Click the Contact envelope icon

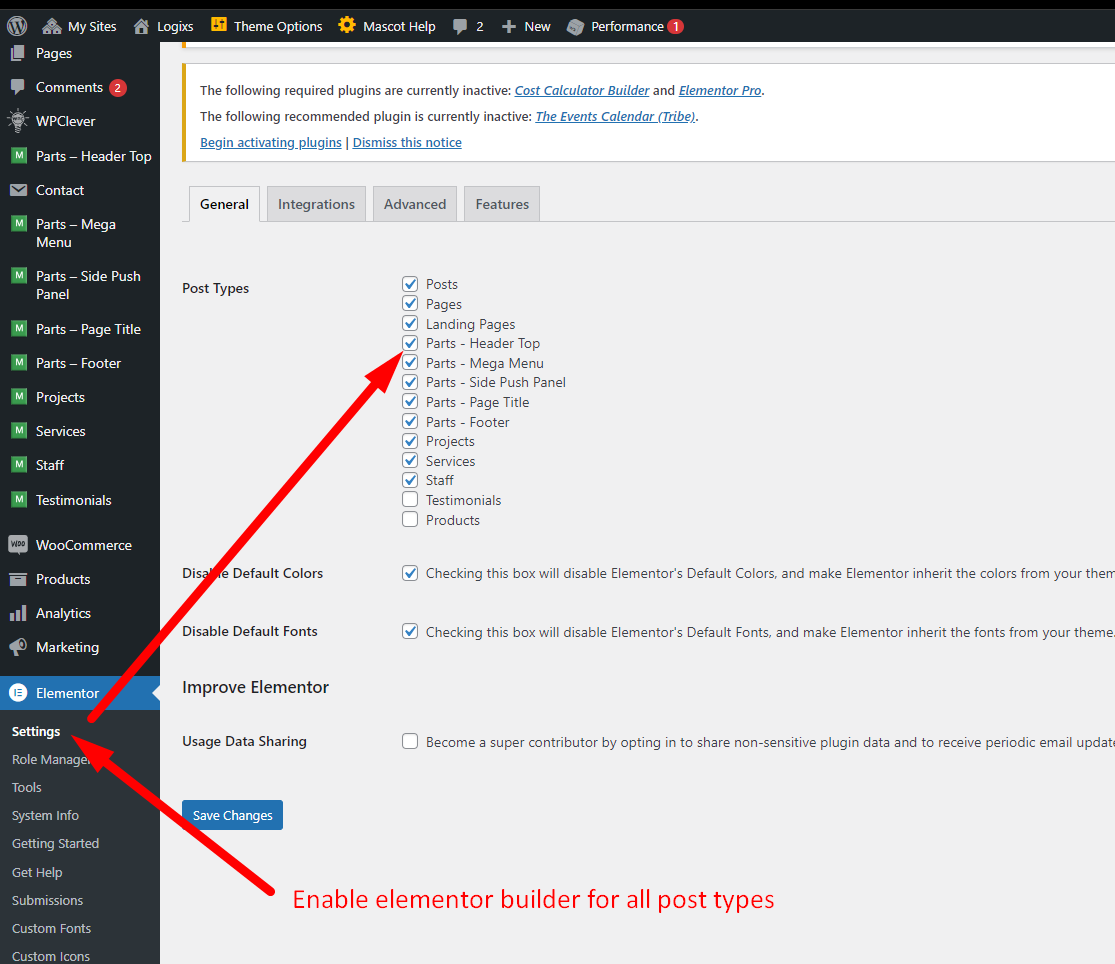coord(18,190)
